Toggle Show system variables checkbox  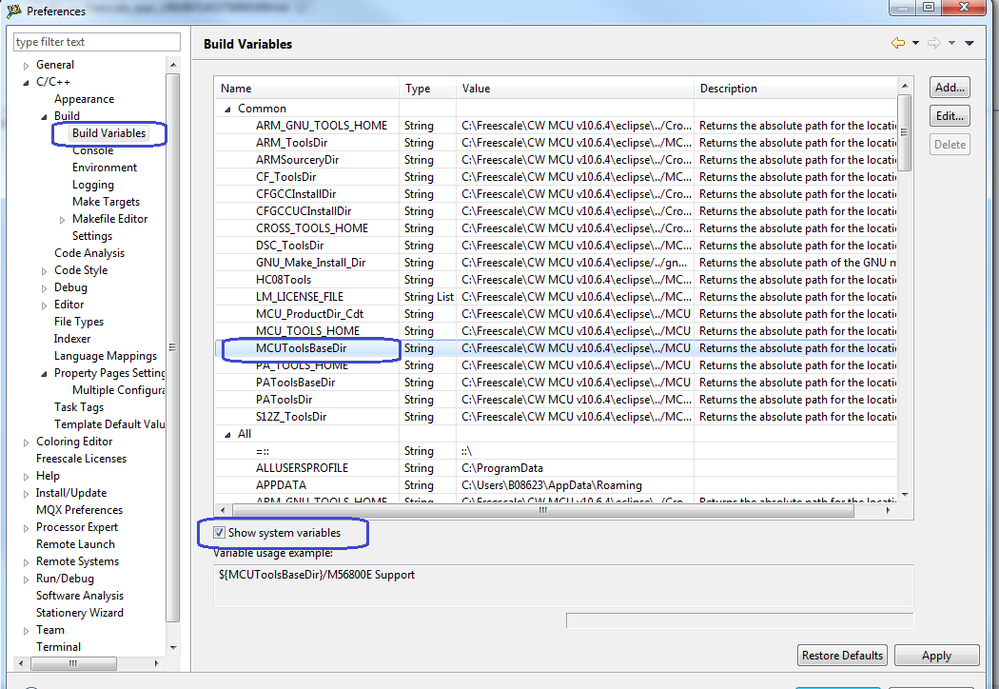tap(219, 533)
